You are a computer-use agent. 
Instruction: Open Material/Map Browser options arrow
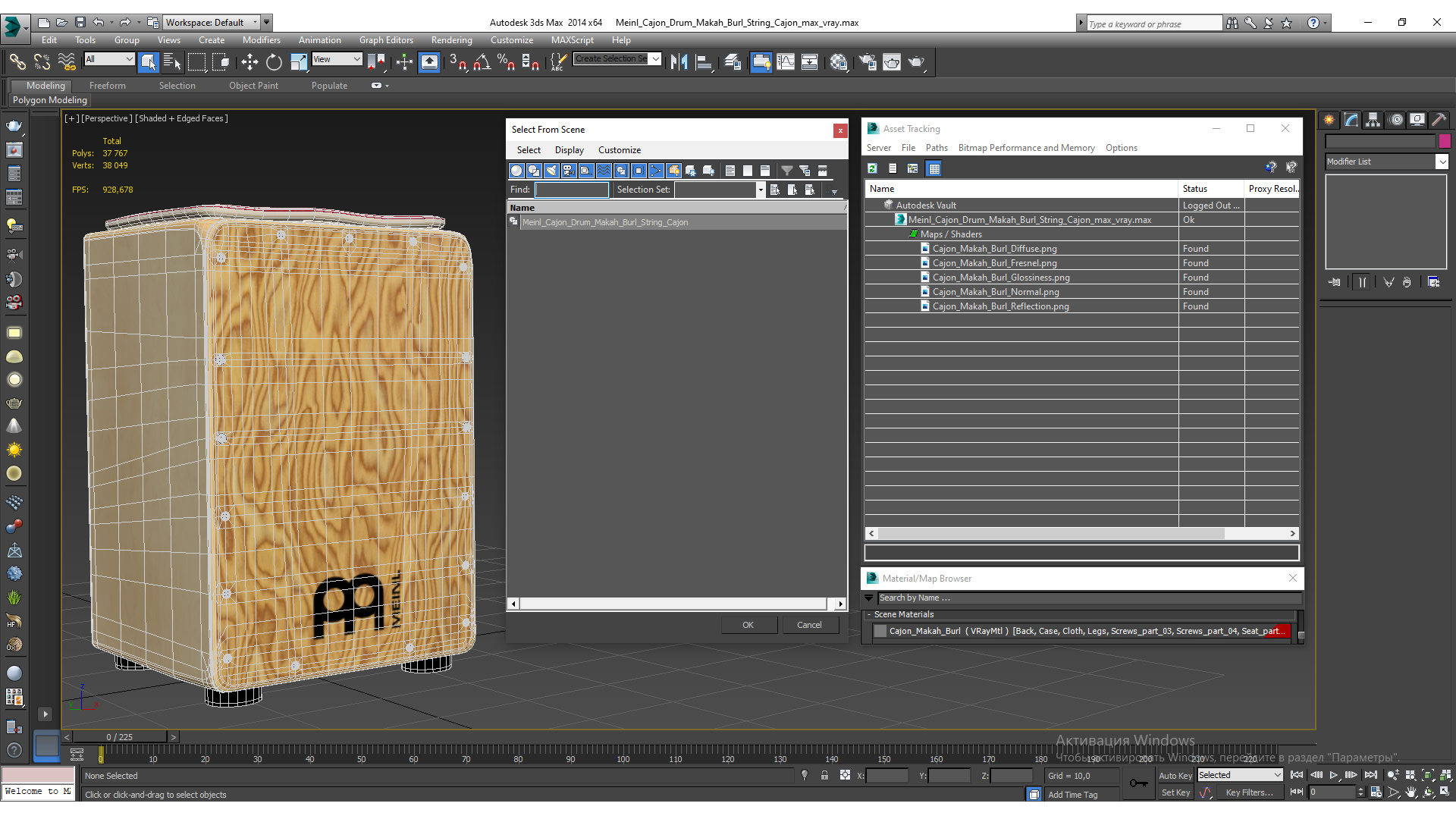[869, 598]
